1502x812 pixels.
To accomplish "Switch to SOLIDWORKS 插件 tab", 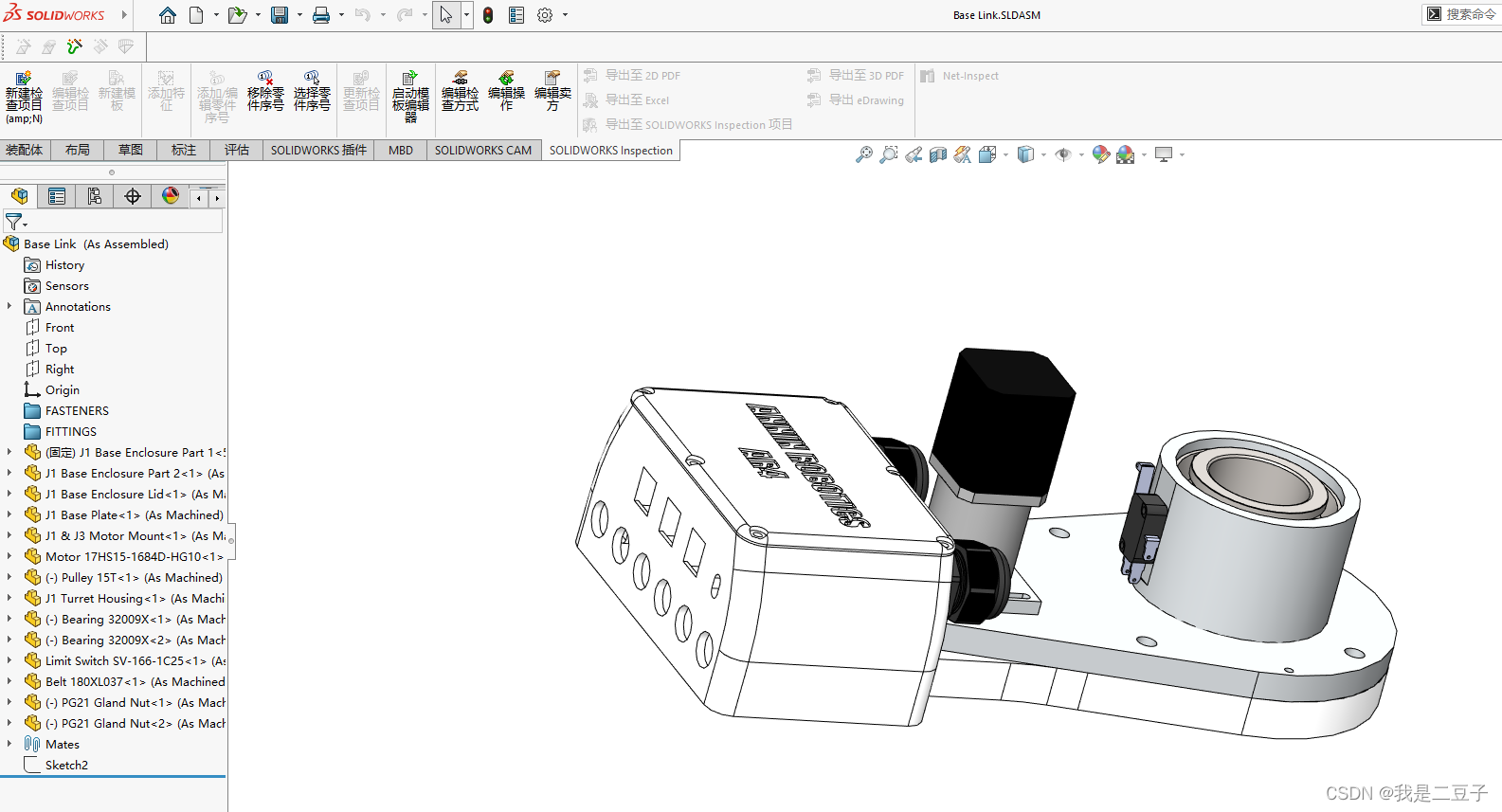I will 318,150.
